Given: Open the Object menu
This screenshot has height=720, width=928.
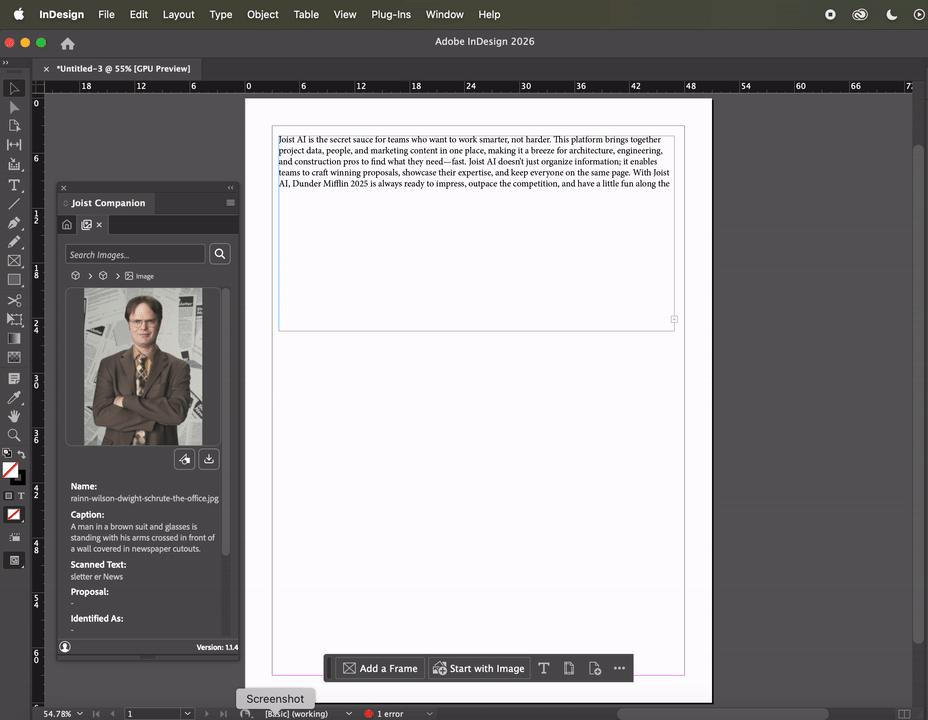Looking at the screenshot, I should click(x=263, y=14).
